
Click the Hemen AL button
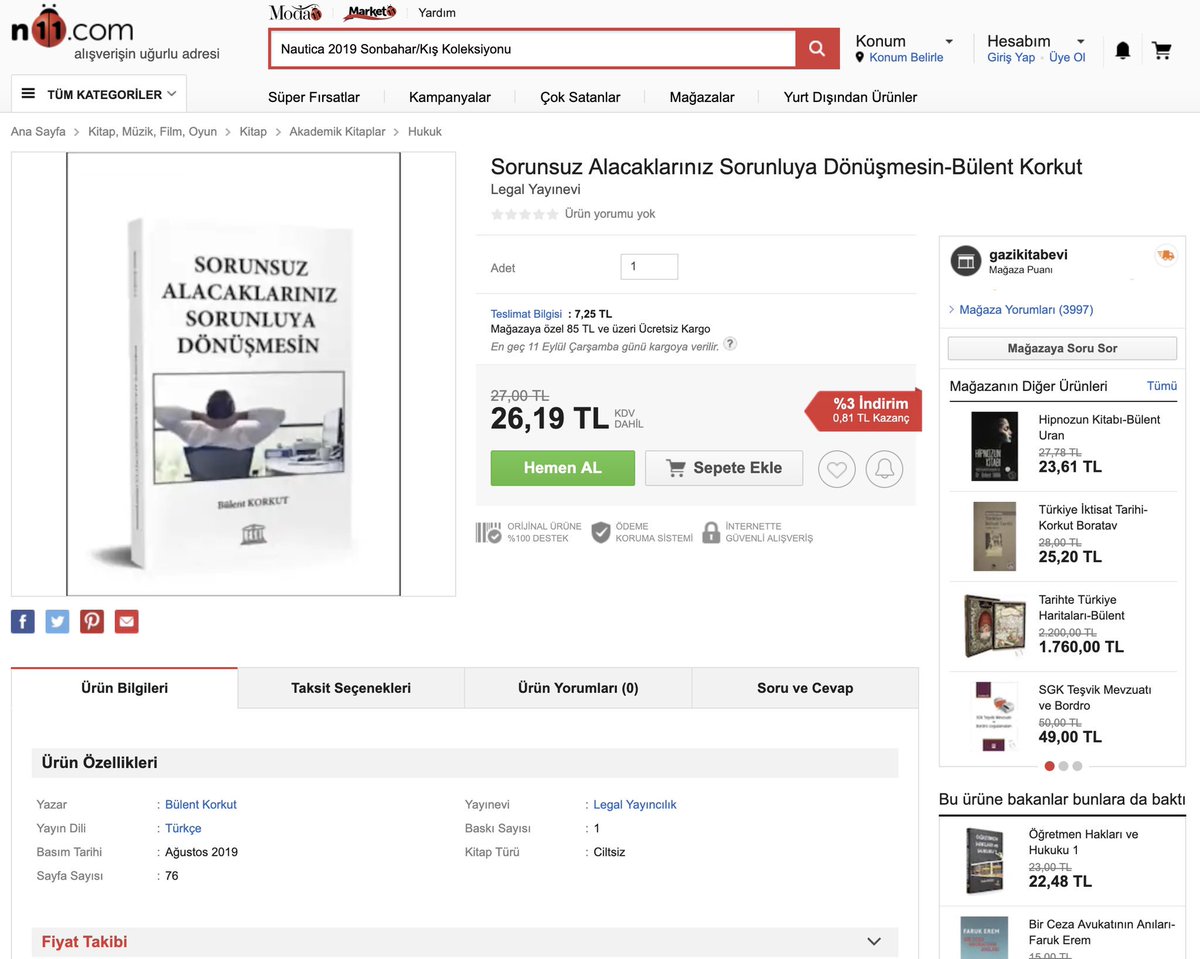[x=563, y=468]
